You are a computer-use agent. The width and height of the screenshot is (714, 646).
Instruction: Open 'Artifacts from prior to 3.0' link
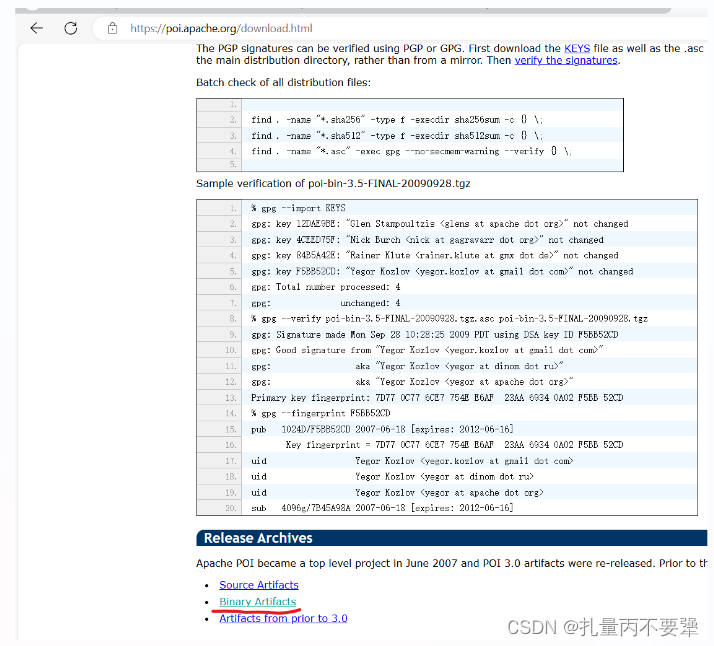(283, 618)
